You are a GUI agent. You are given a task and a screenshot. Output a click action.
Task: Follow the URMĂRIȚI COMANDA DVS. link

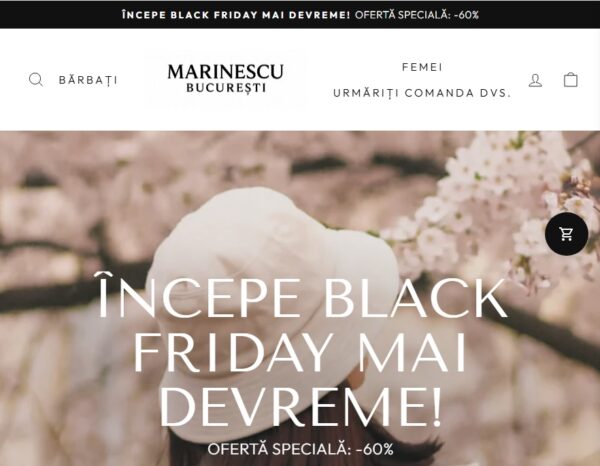(422, 93)
